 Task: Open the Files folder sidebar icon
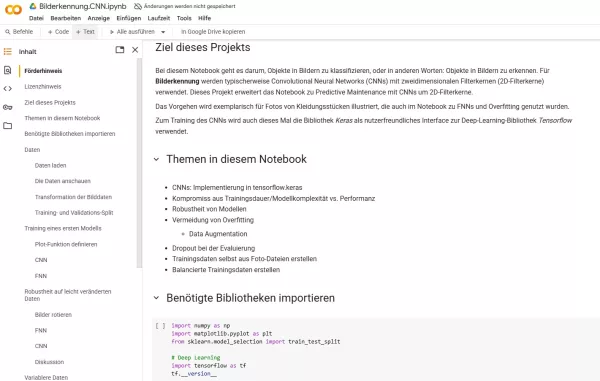click(x=8, y=125)
